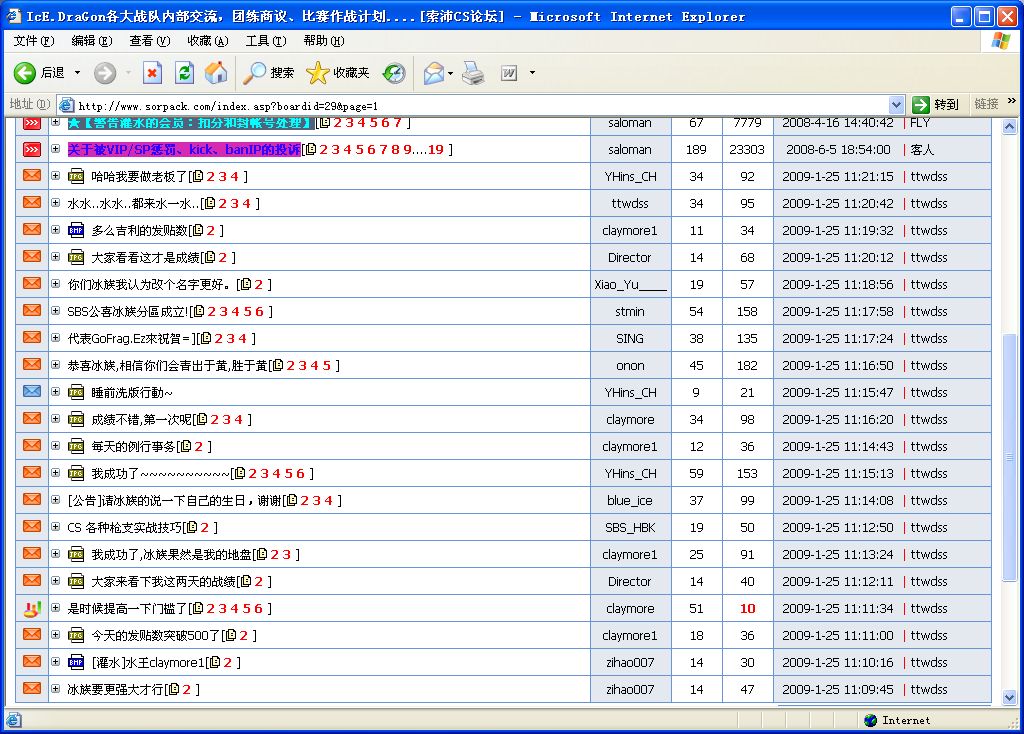Go to the Home page icon
This screenshot has height=734, width=1024.
tap(216, 73)
